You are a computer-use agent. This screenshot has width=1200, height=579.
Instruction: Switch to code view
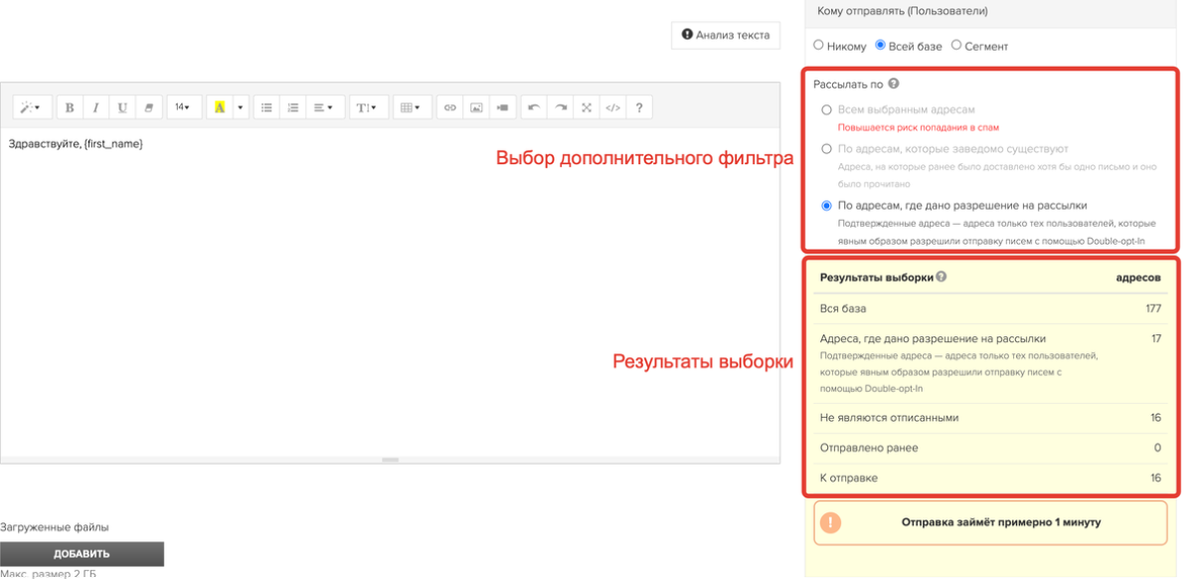[613, 108]
